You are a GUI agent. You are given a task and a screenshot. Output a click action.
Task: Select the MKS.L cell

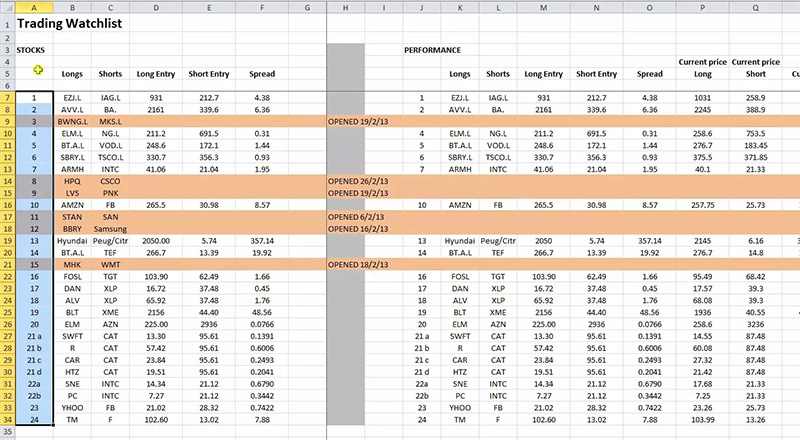(x=110, y=121)
